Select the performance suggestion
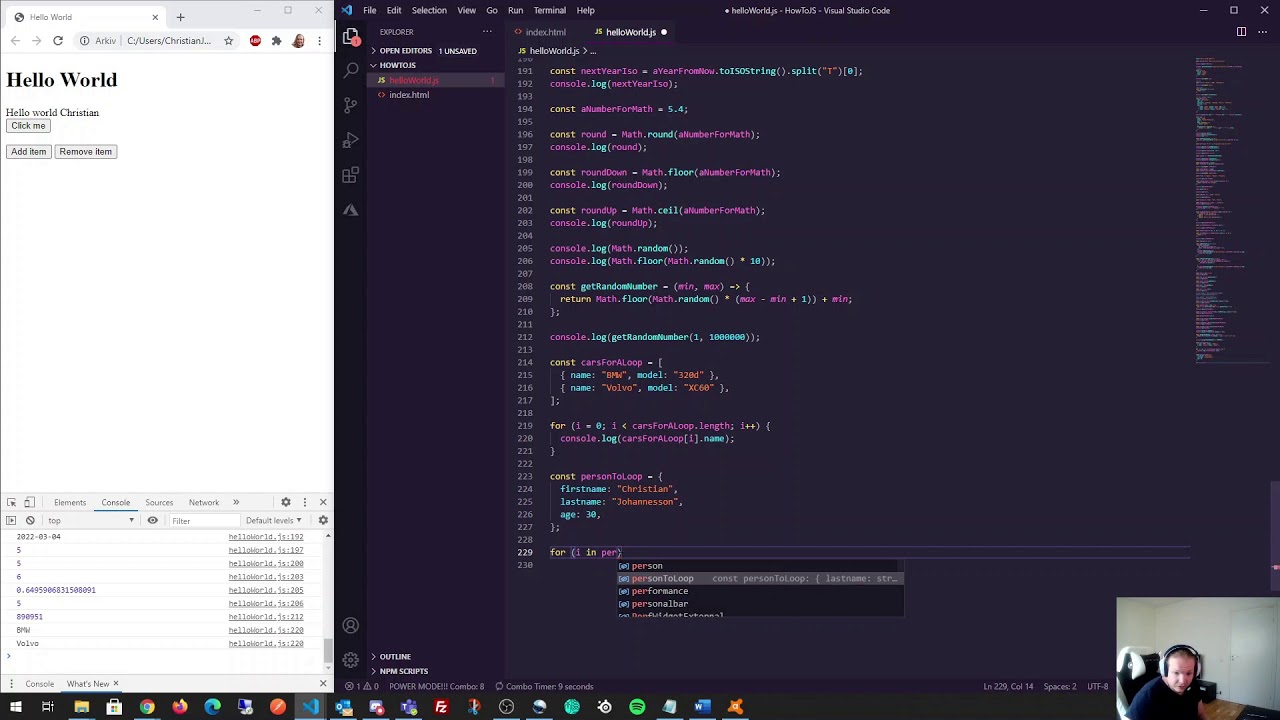Screen dimensions: 1280x720 click(761, 591)
